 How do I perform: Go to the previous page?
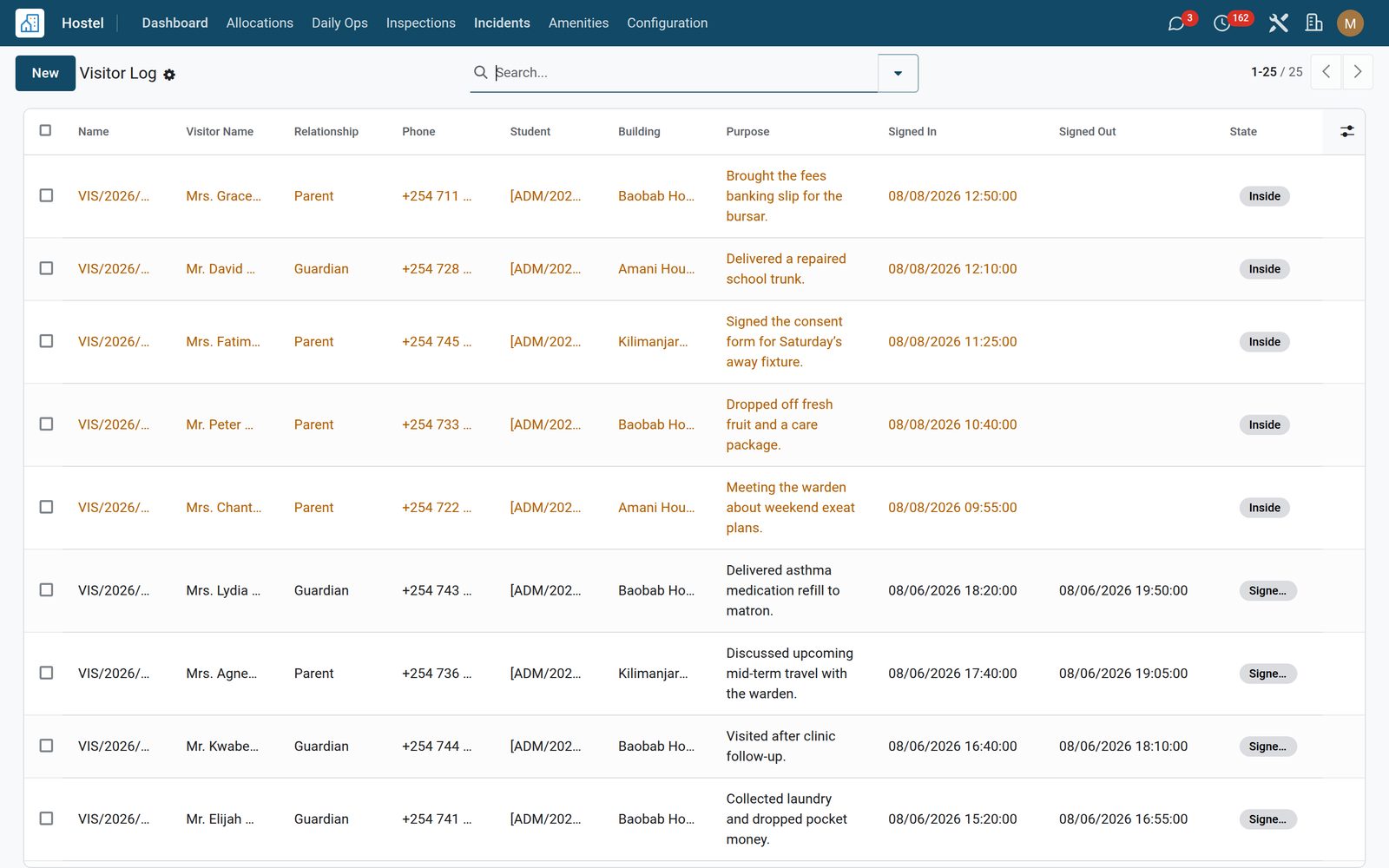tap(1326, 72)
